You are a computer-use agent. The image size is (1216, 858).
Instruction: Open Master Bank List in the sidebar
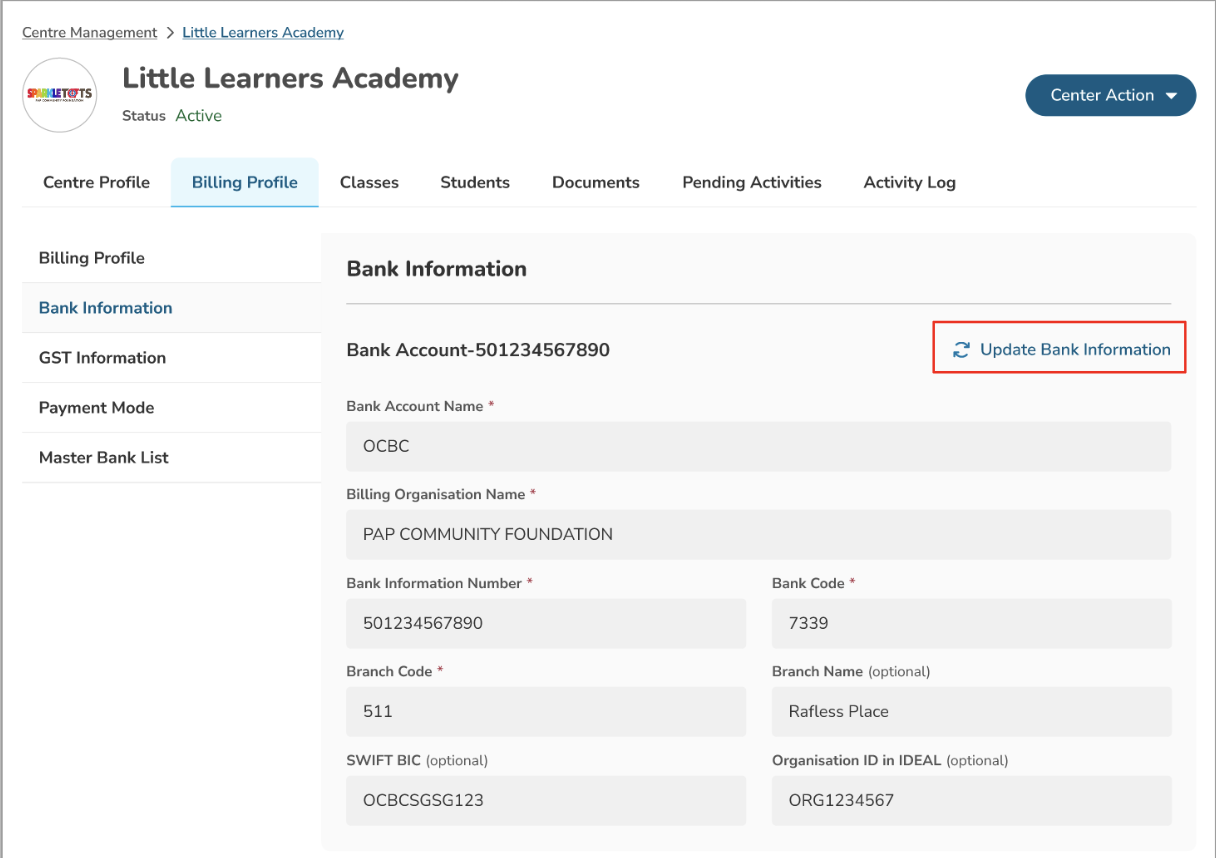click(x=104, y=458)
